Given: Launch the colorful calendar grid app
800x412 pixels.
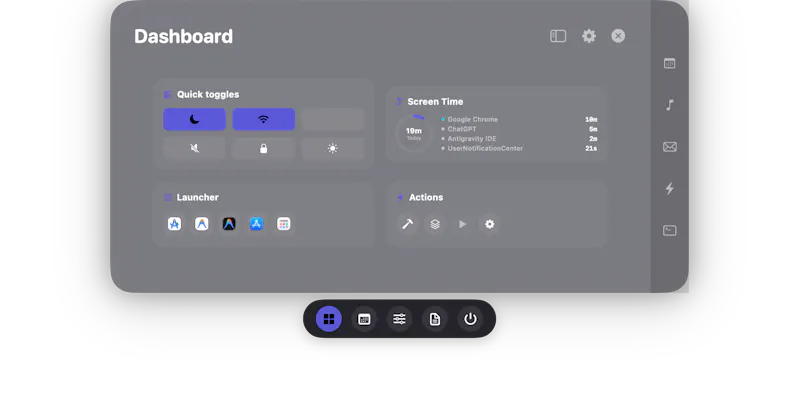Looking at the screenshot, I should [284, 224].
